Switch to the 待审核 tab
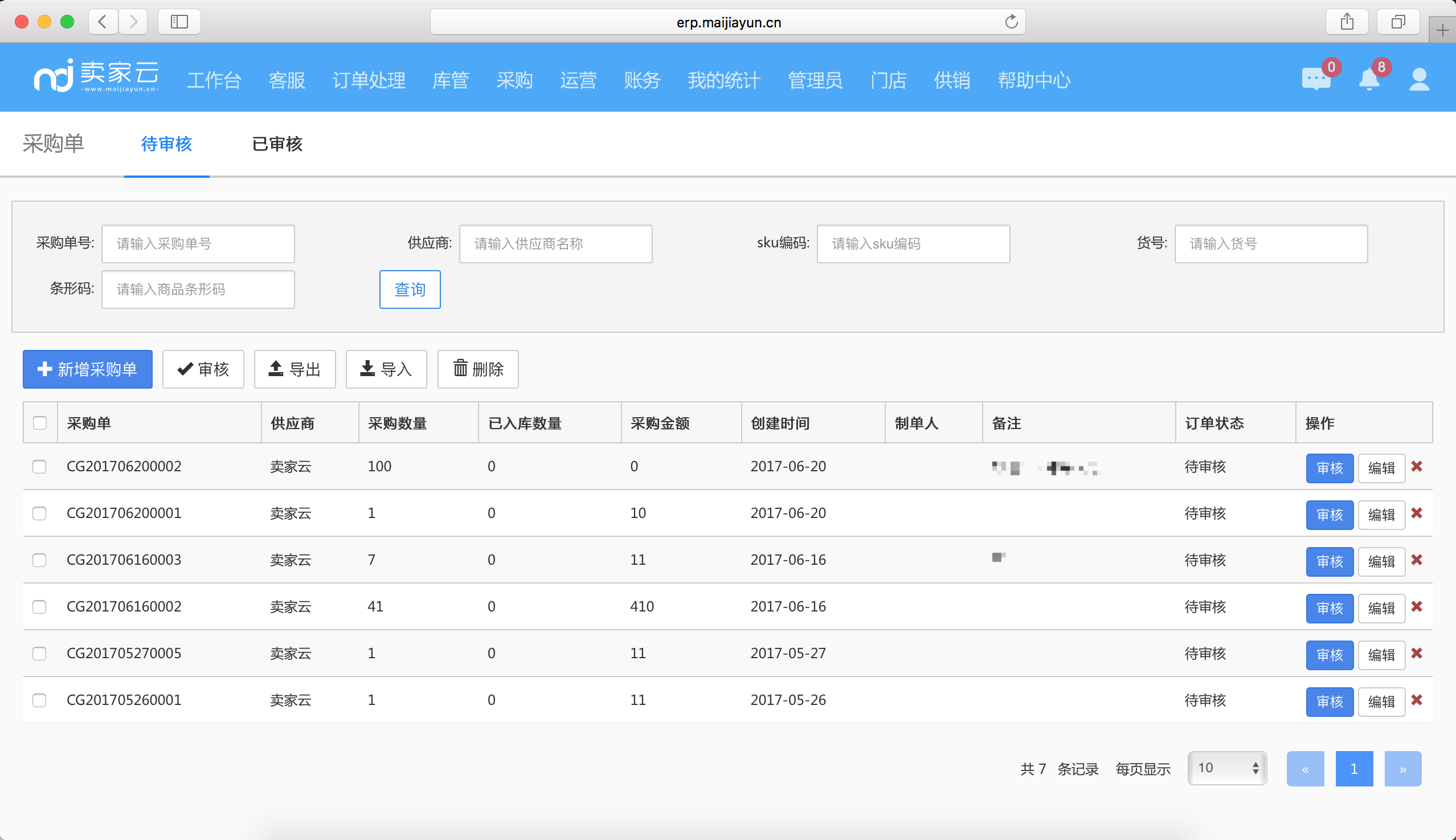 pos(167,144)
